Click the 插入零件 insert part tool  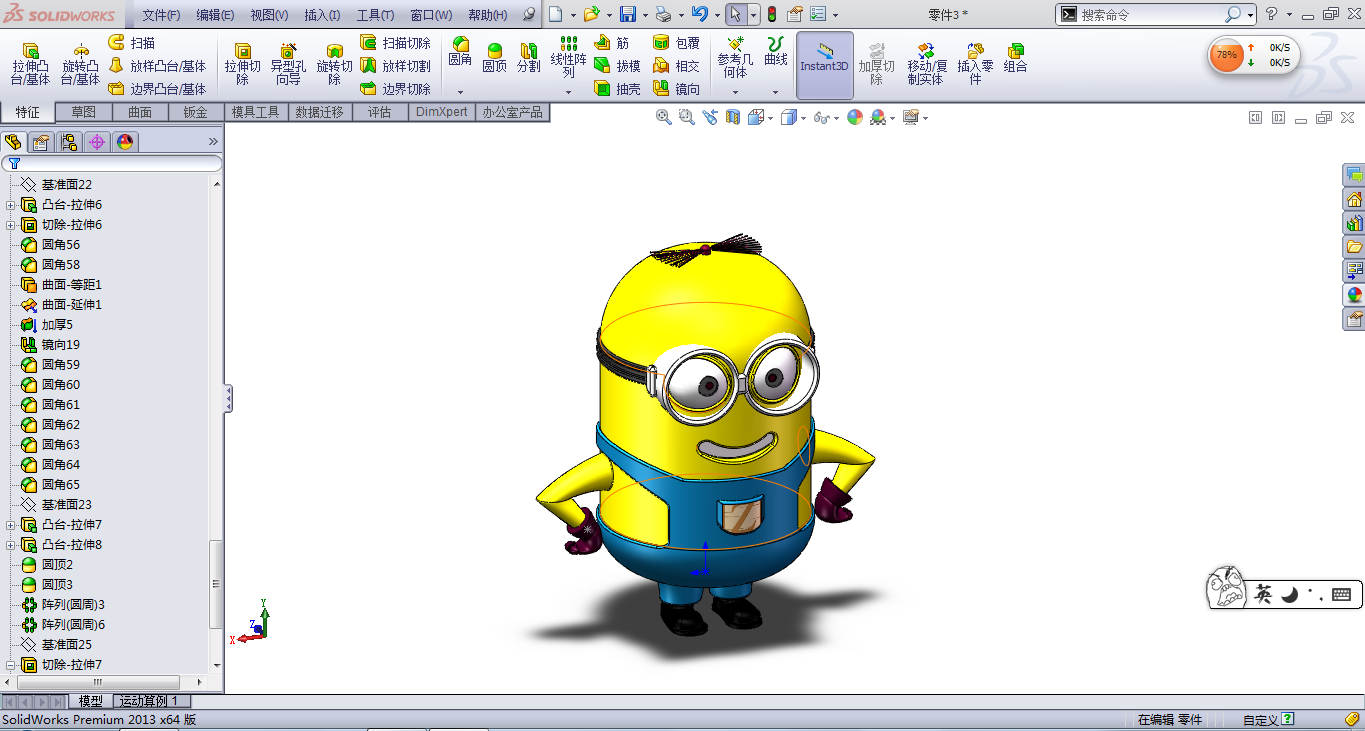coord(975,64)
